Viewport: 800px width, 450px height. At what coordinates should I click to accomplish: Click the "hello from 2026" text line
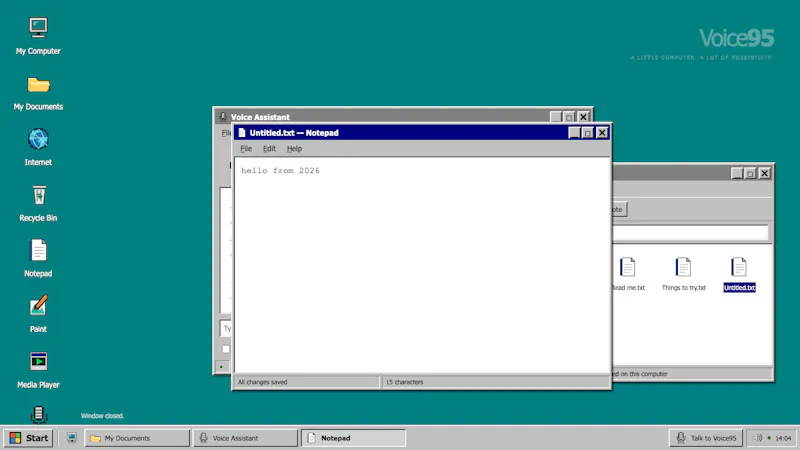[x=280, y=170]
